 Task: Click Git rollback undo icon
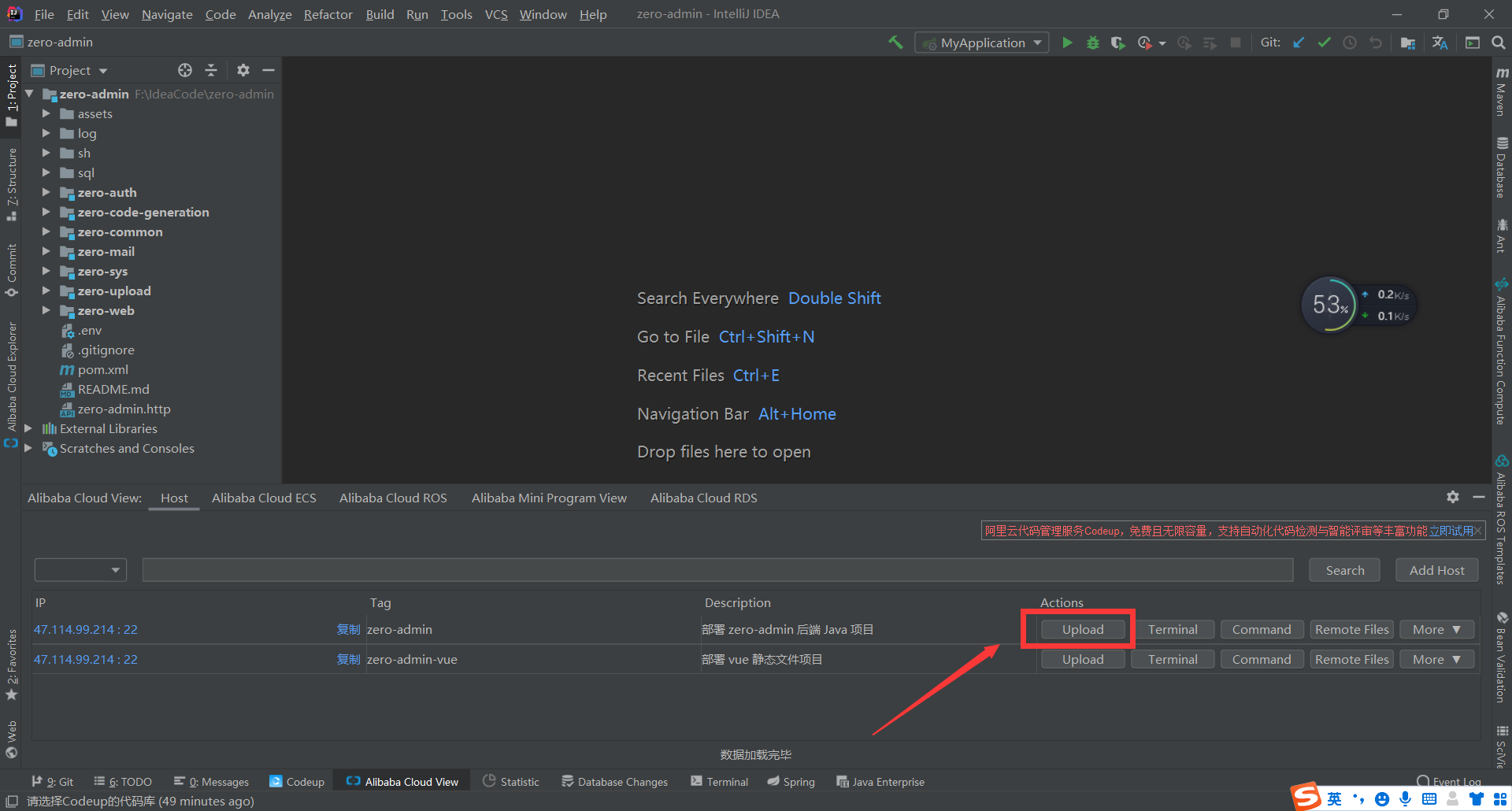pyautogui.click(x=1376, y=43)
